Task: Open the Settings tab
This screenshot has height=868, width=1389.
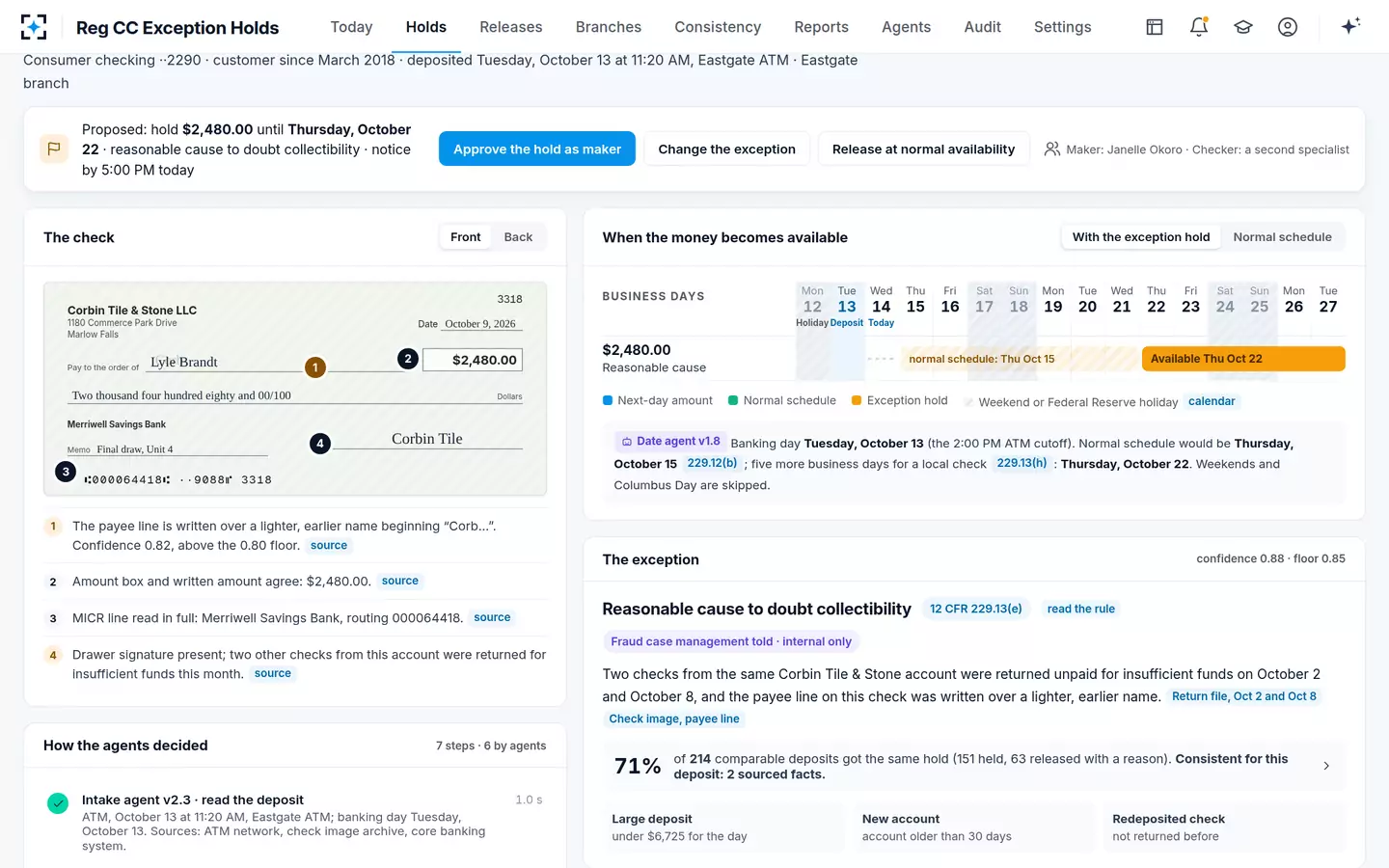Action: point(1063,27)
